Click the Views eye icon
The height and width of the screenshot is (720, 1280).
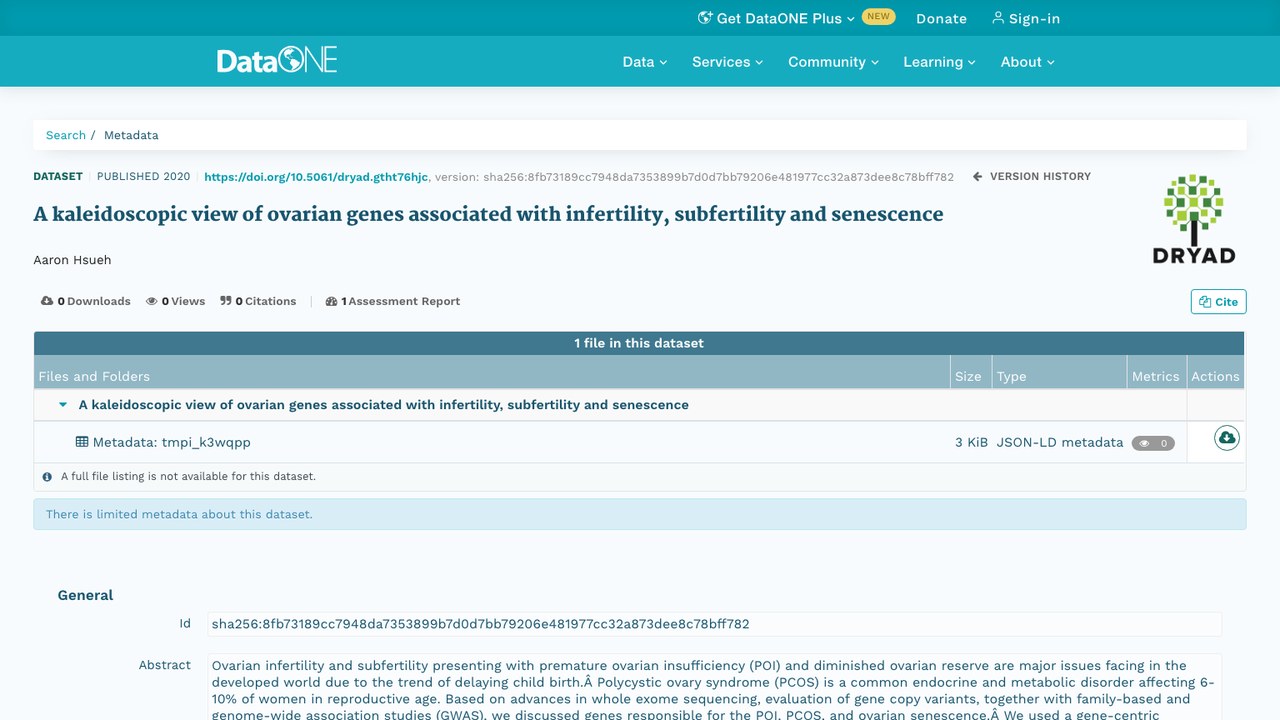tap(152, 301)
